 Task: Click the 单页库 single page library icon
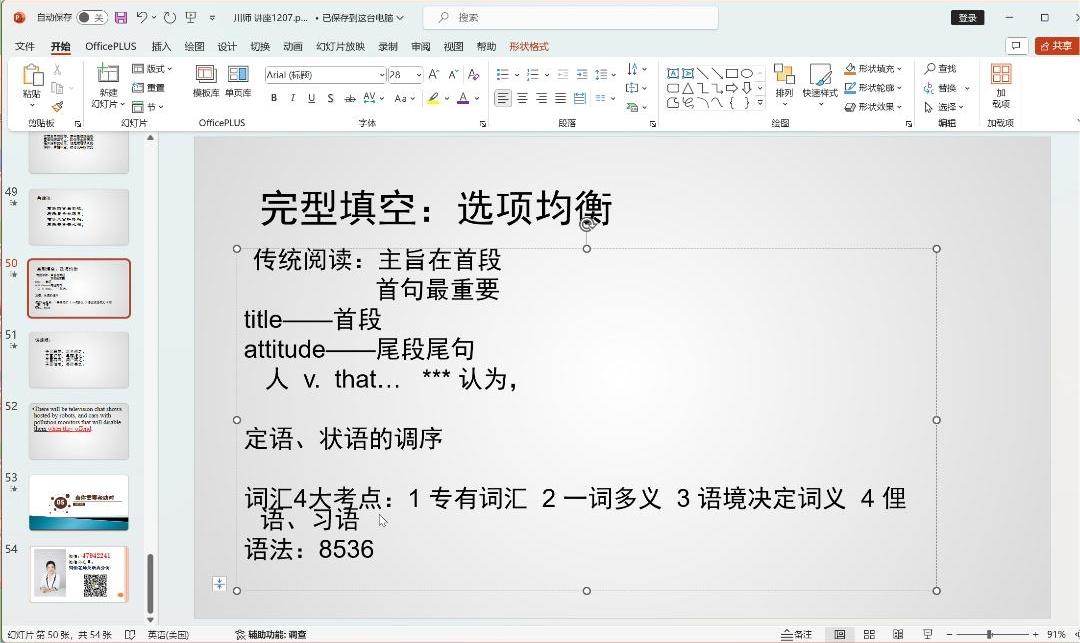click(238, 80)
